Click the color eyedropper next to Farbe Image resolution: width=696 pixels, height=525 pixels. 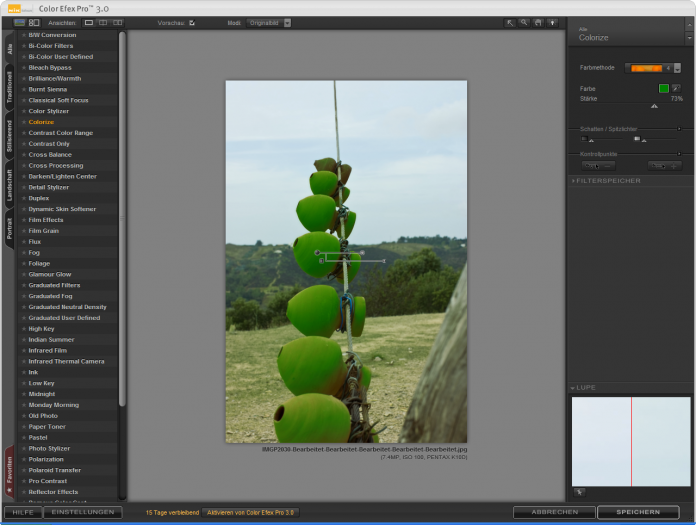click(676, 88)
